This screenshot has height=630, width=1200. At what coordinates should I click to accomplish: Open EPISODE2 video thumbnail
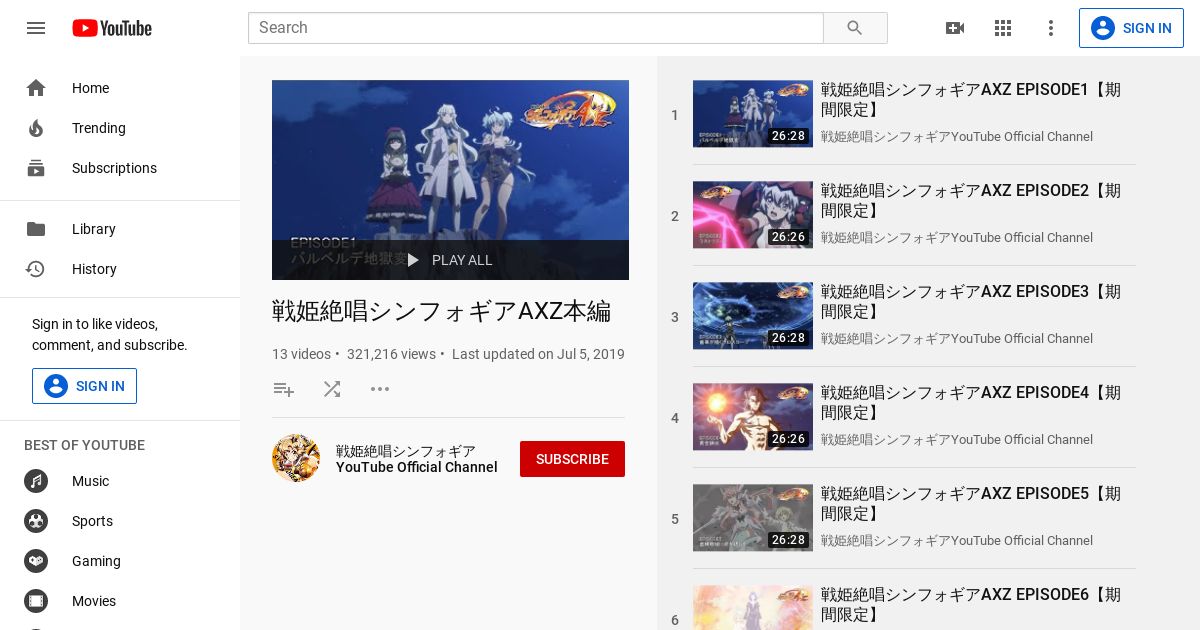coord(753,215)
